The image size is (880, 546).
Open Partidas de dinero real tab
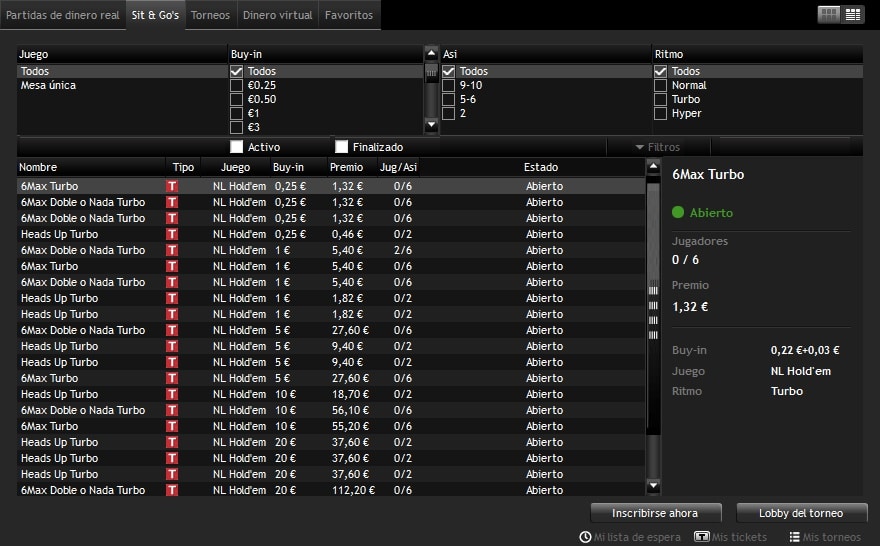[62, 15]
